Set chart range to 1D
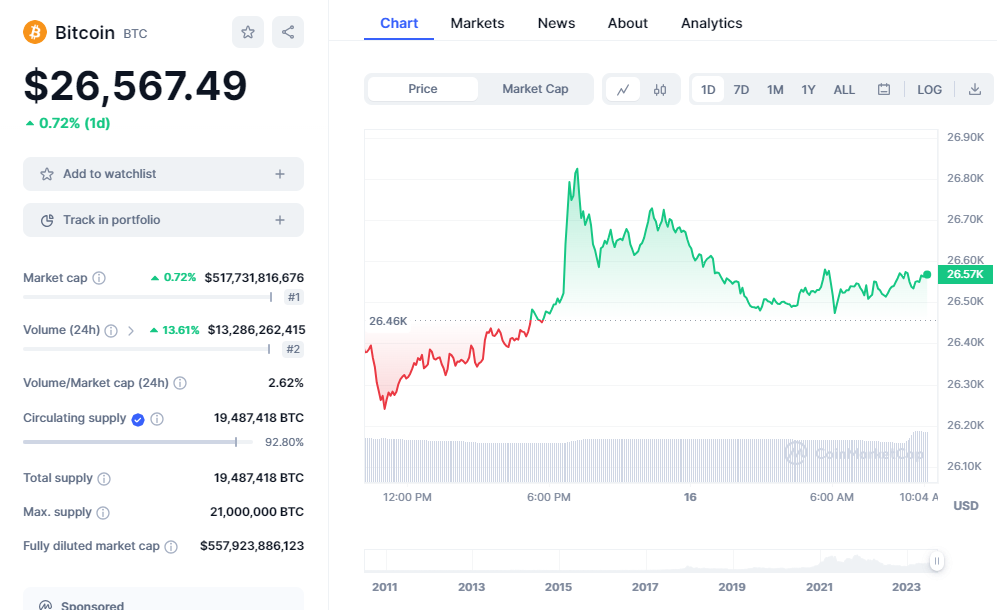The width and height of the screenshot is (997, 610). pyautogui.click(x=708, y=90)
